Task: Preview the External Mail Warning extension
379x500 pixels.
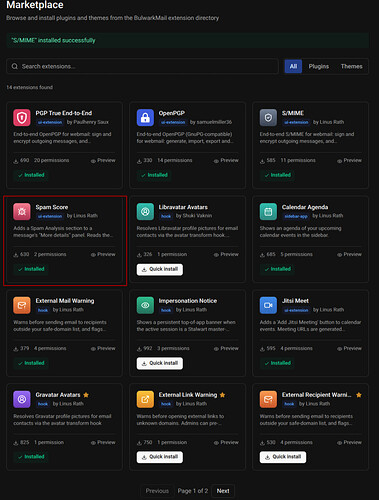Action: coord(103,348)
